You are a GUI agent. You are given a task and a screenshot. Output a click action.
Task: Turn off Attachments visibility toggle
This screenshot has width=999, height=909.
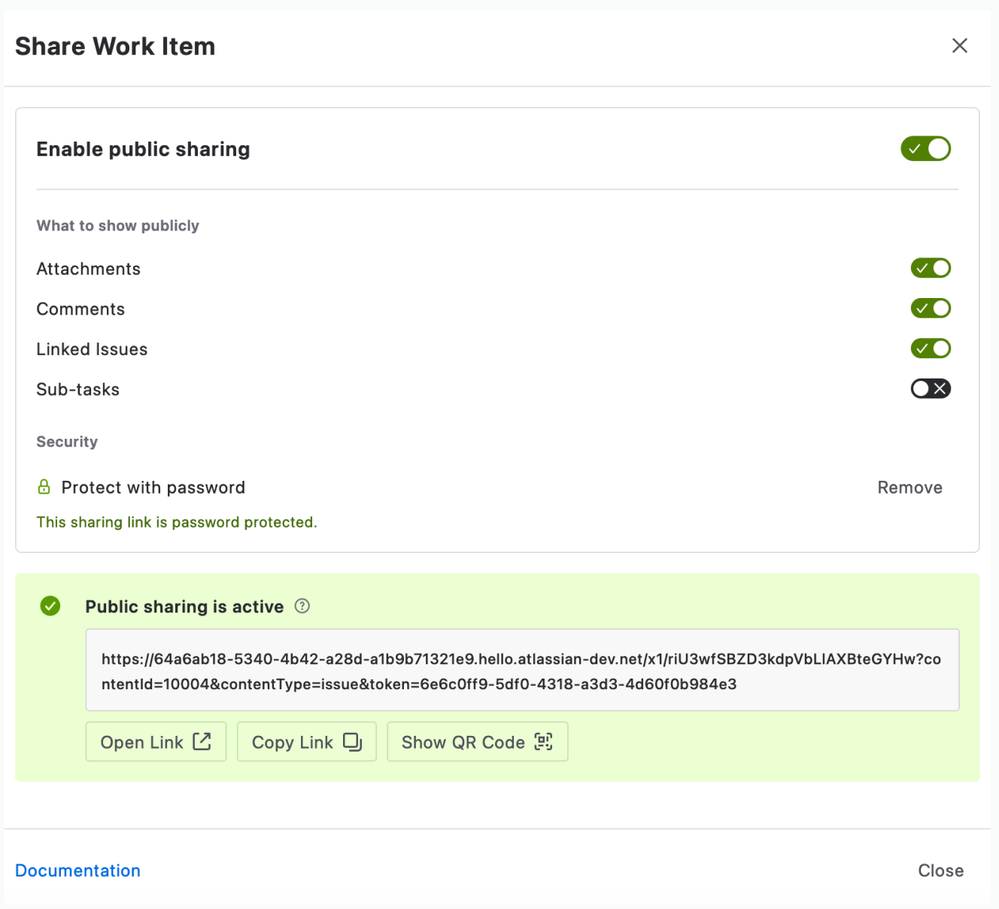point(930,268)
